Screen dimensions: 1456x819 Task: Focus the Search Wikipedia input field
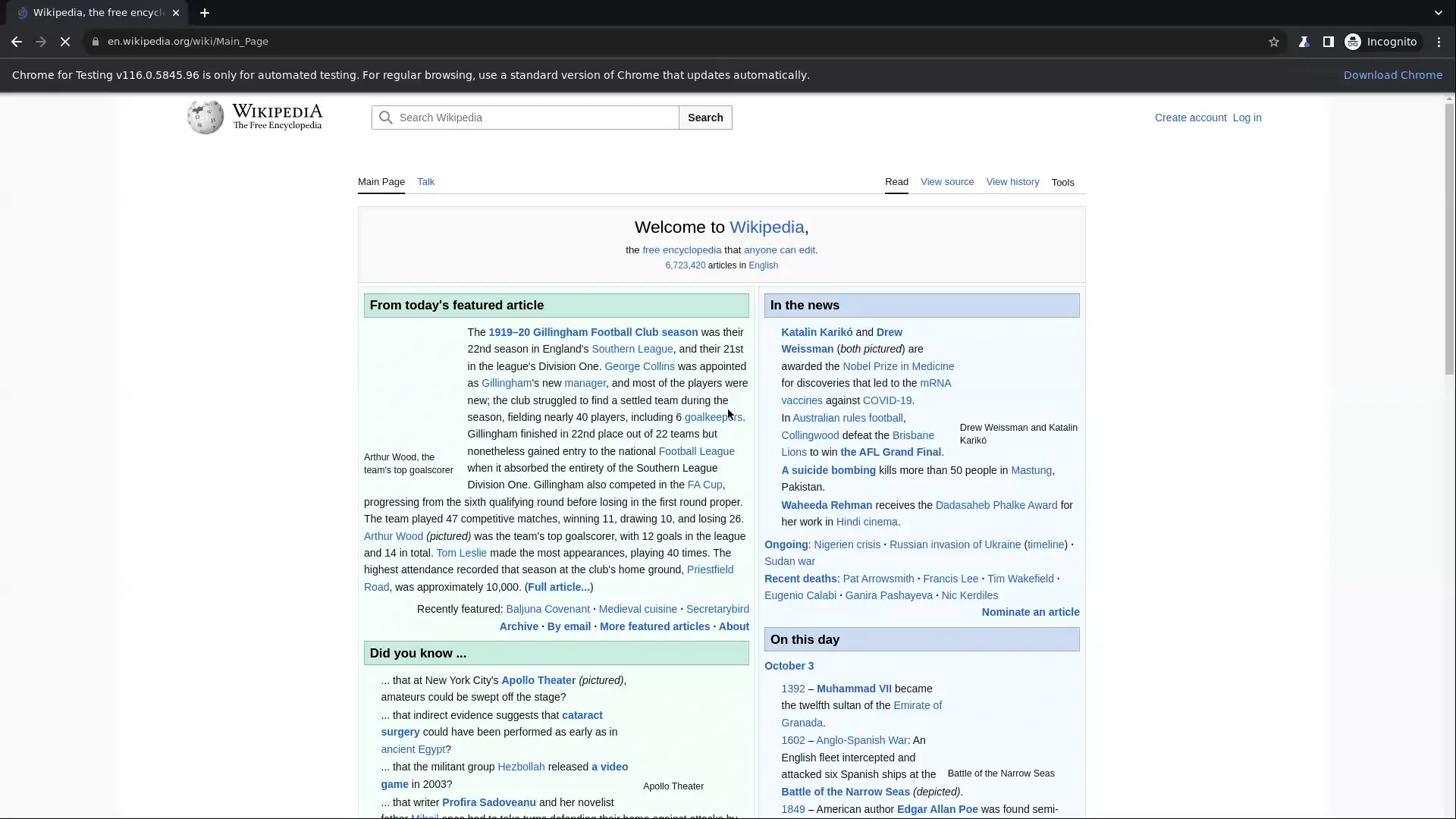coord(526,118)
